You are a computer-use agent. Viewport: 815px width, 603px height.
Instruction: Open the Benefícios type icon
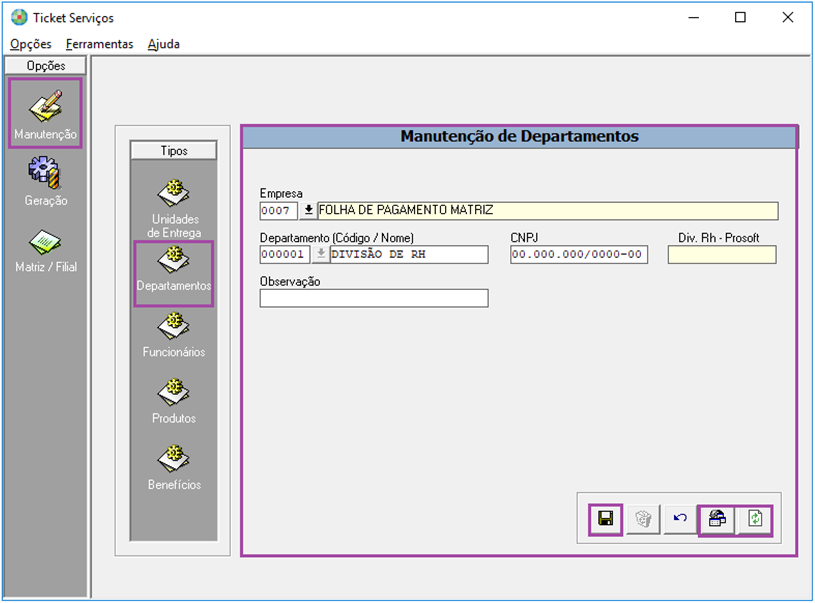click(x=174, y=458)
